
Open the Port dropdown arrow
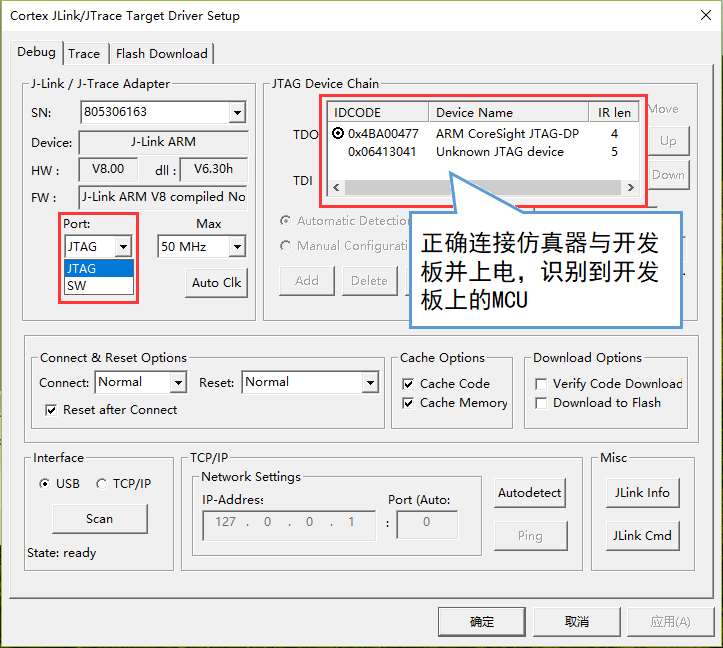pyautogui.click(x=123, y=246)
